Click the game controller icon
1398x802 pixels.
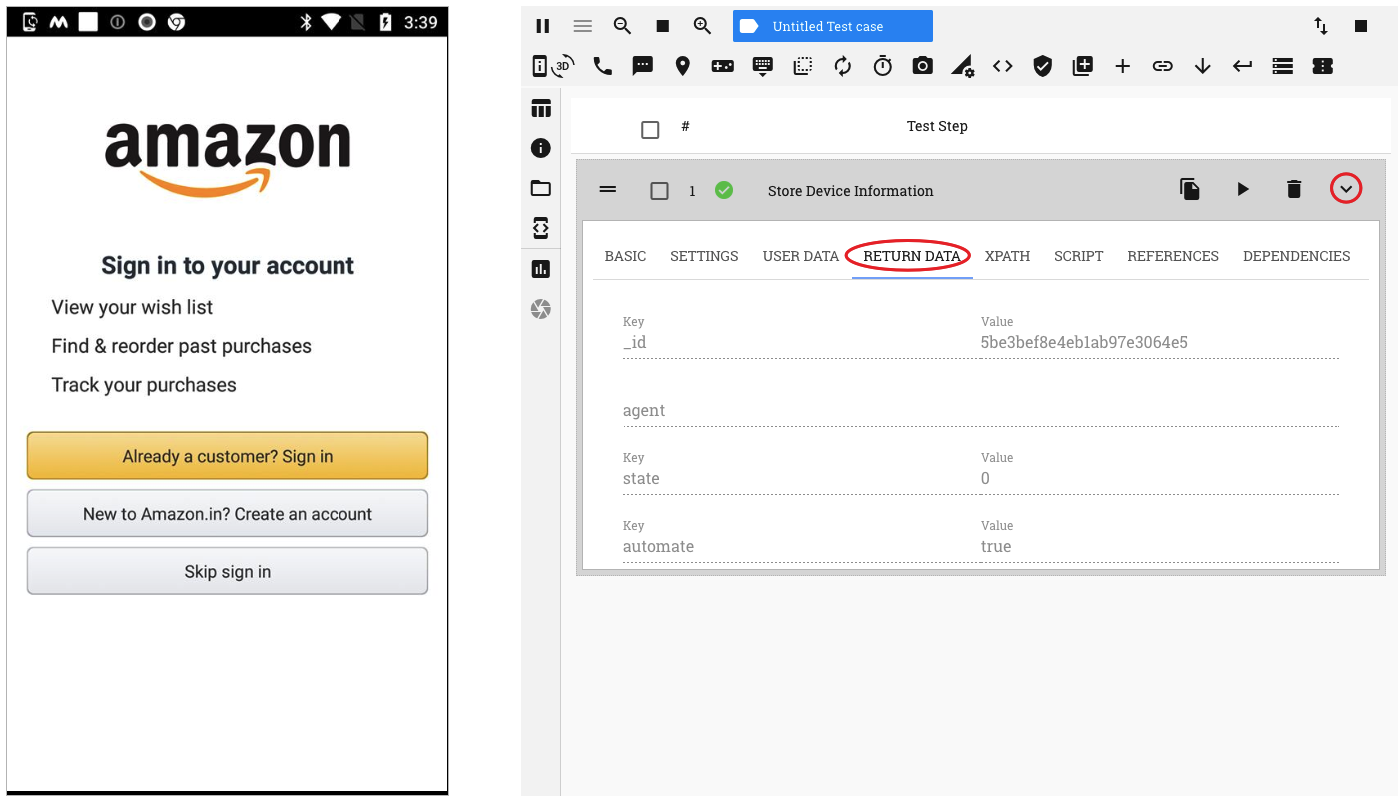click(x=723, y=66)
